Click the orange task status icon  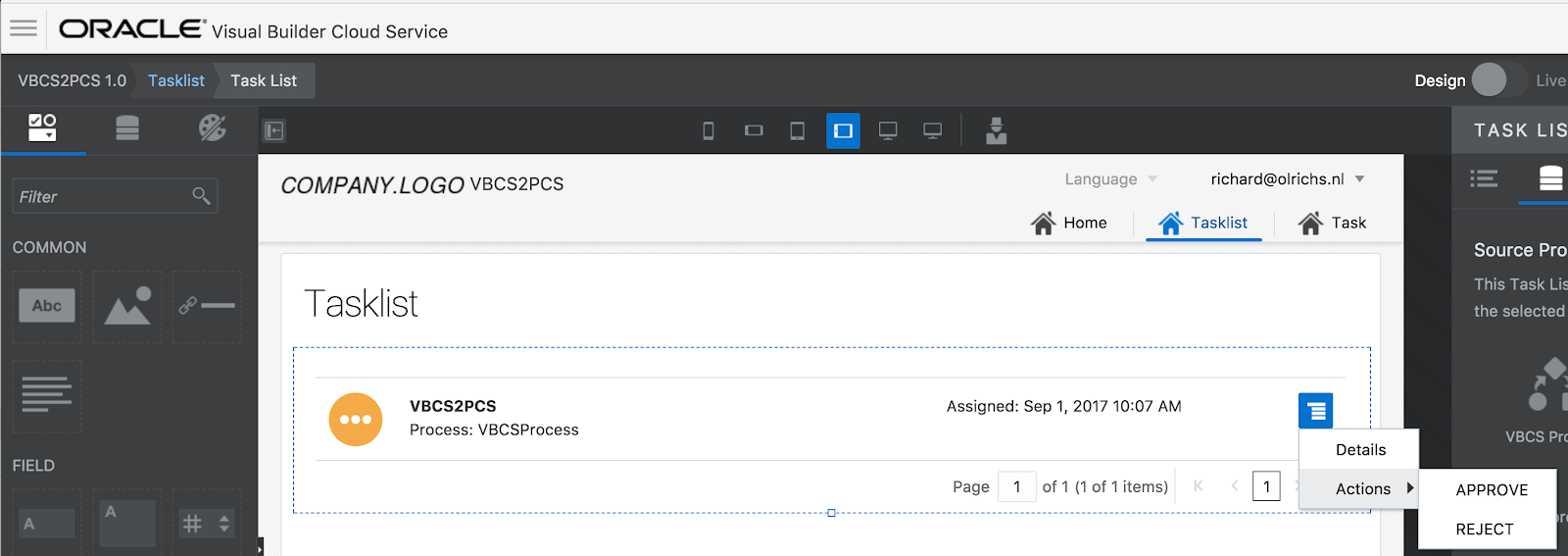pyautogui.click(x=356, y=419)
